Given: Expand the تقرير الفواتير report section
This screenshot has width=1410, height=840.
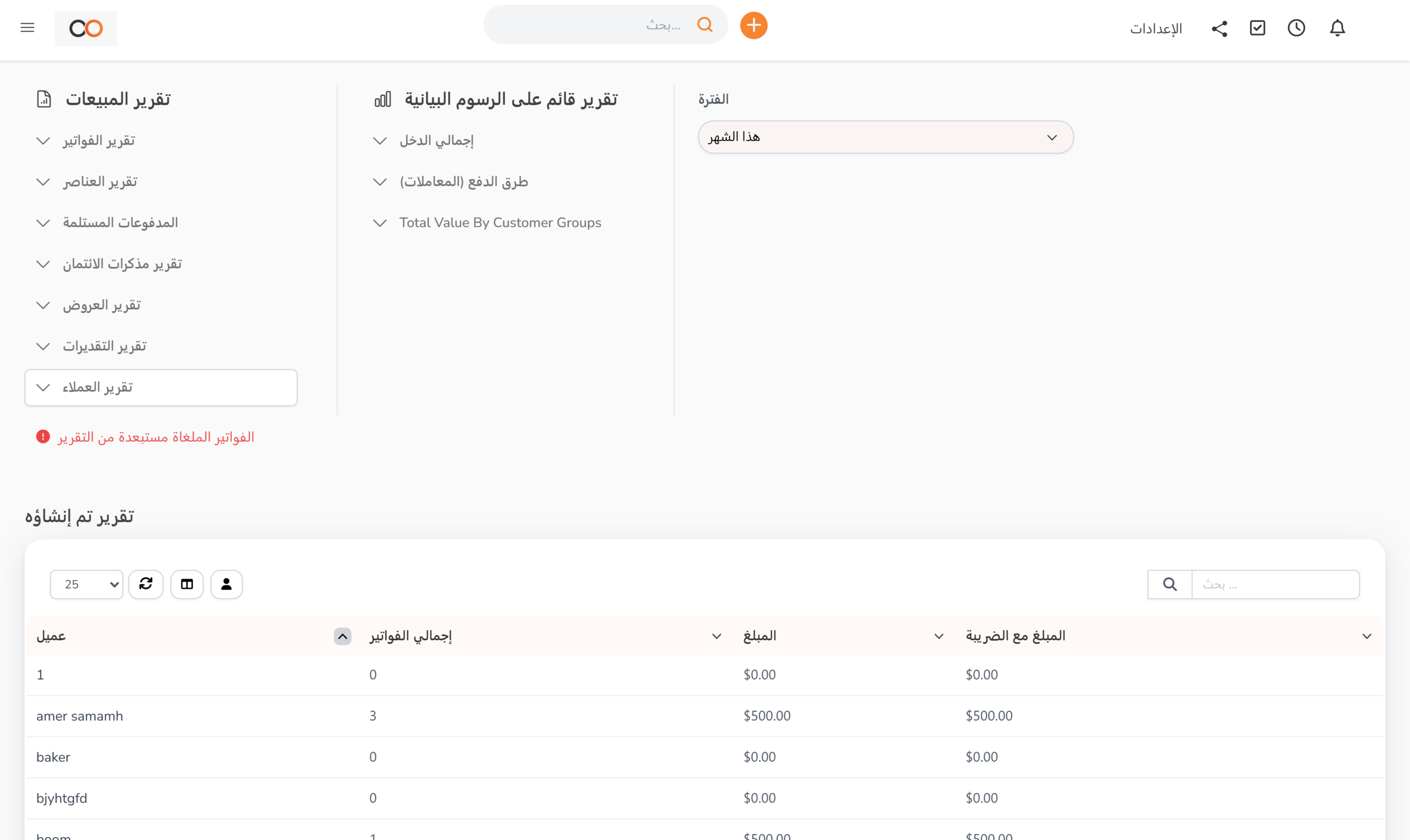Looking at the screenshot, I should tap(99, 140).
